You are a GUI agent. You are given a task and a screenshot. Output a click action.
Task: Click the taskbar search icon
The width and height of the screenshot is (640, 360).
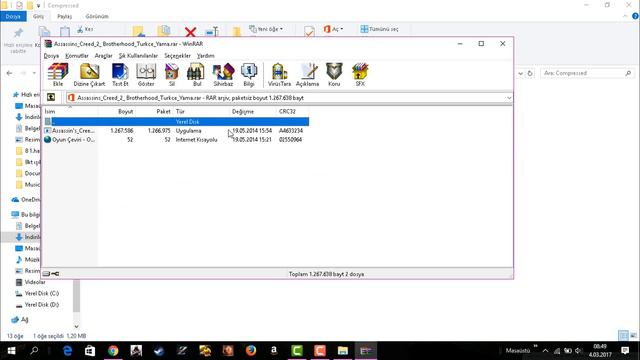click(34, 351)
